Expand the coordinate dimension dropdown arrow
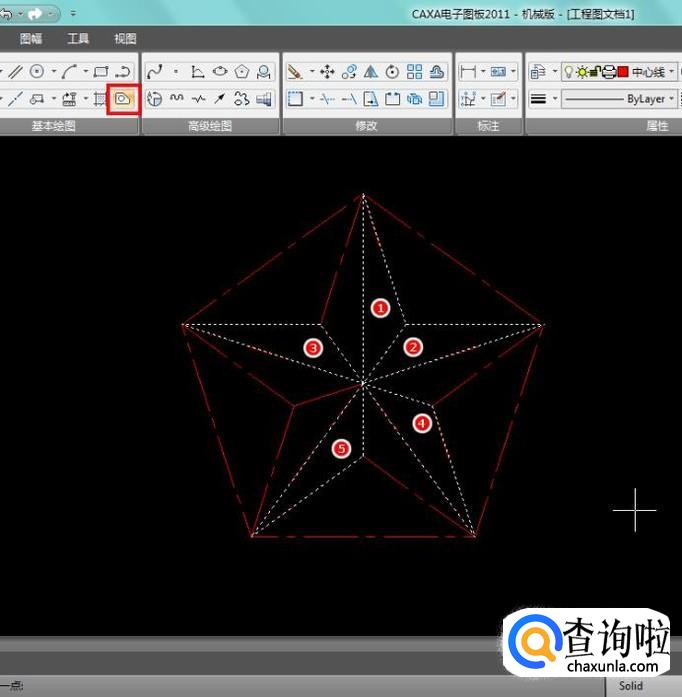 click(483, 98)
